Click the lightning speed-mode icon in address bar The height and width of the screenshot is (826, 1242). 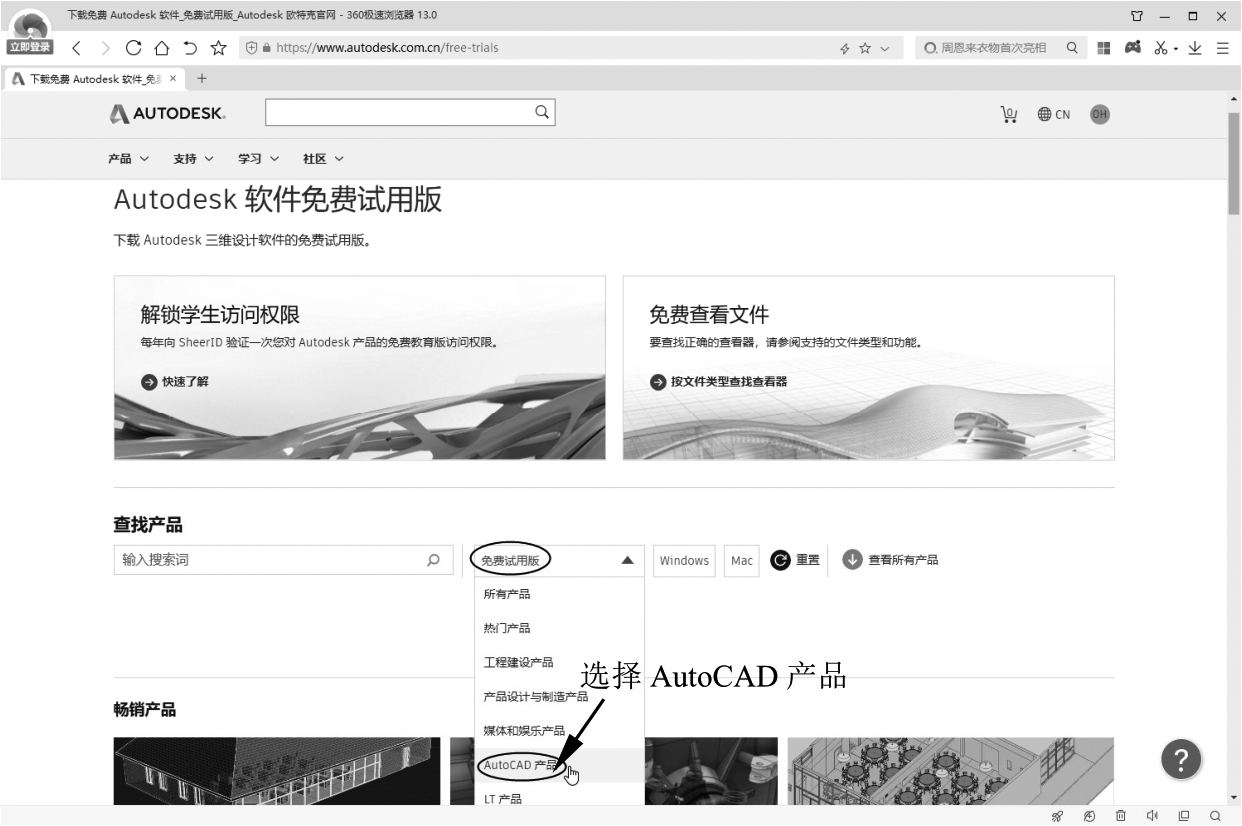tap(845, 48)
